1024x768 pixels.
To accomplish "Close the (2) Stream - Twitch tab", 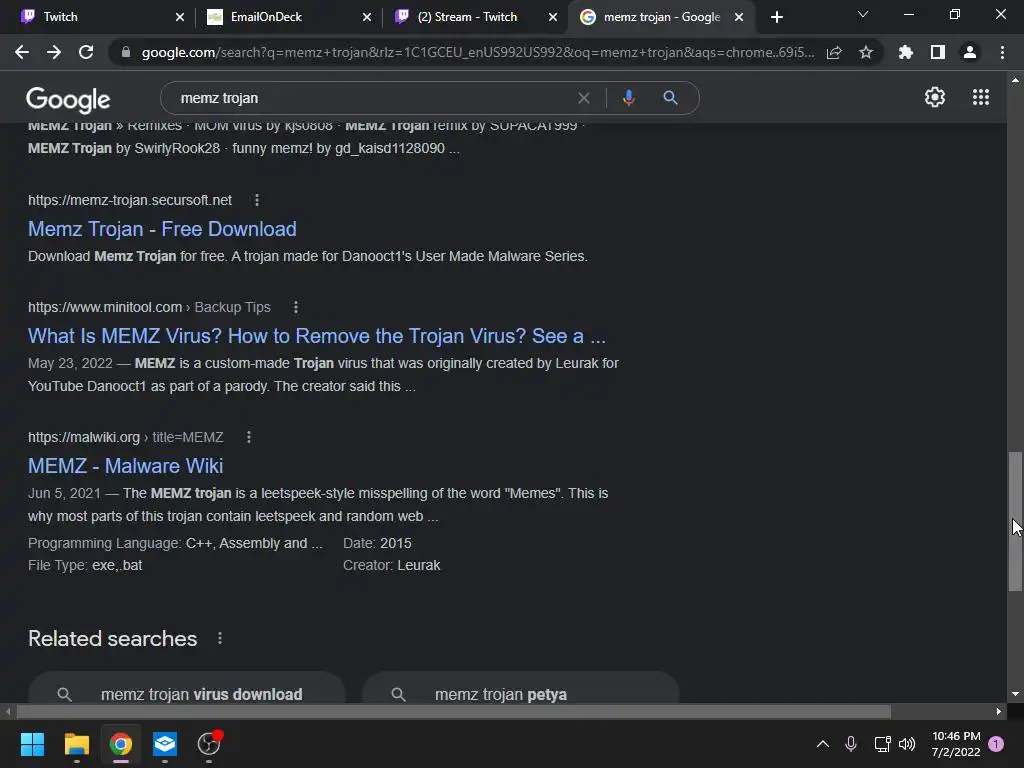I will 553,18.
